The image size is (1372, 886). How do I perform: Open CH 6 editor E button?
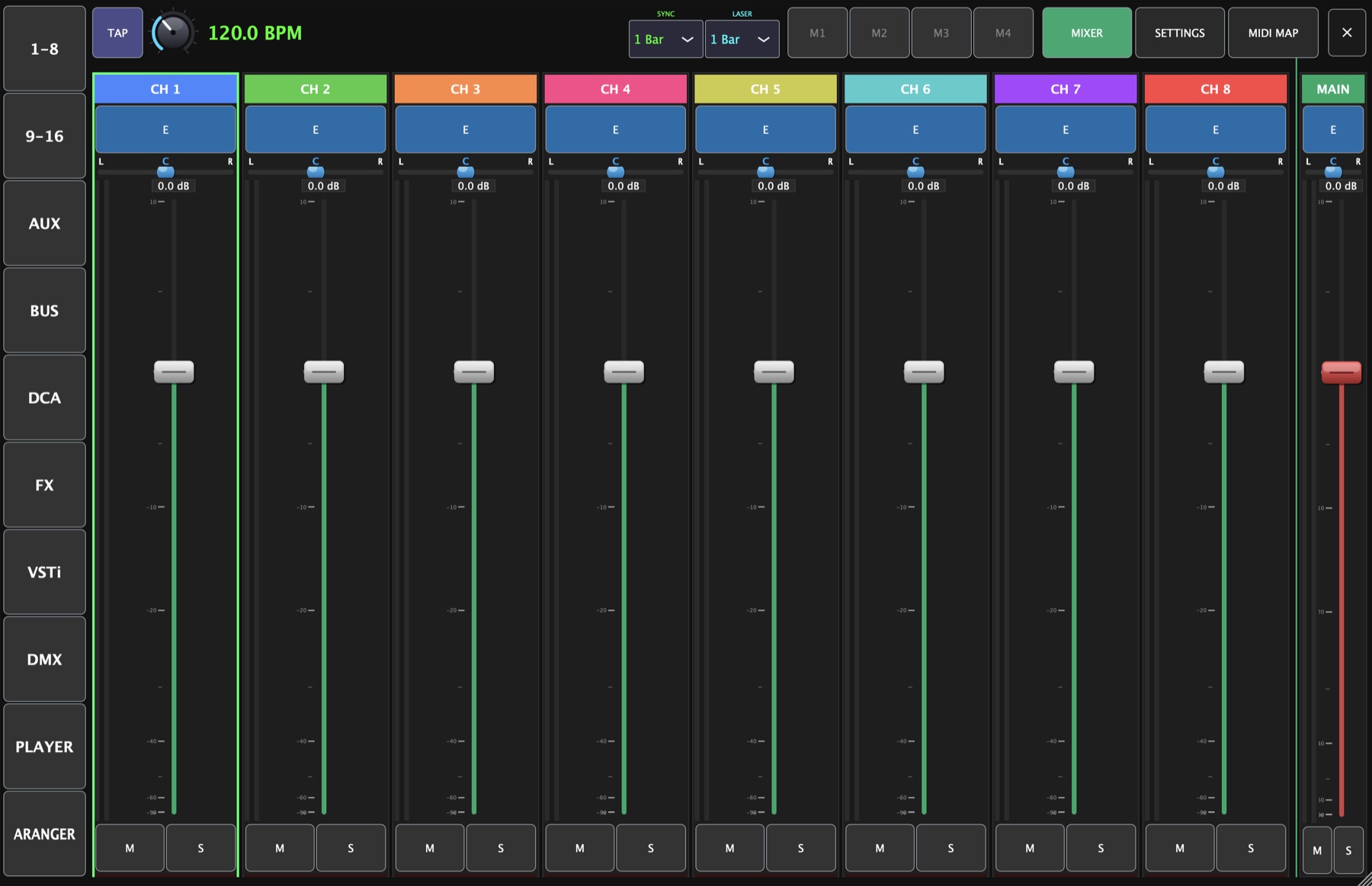pyautogui.click(x=915, y=130)
